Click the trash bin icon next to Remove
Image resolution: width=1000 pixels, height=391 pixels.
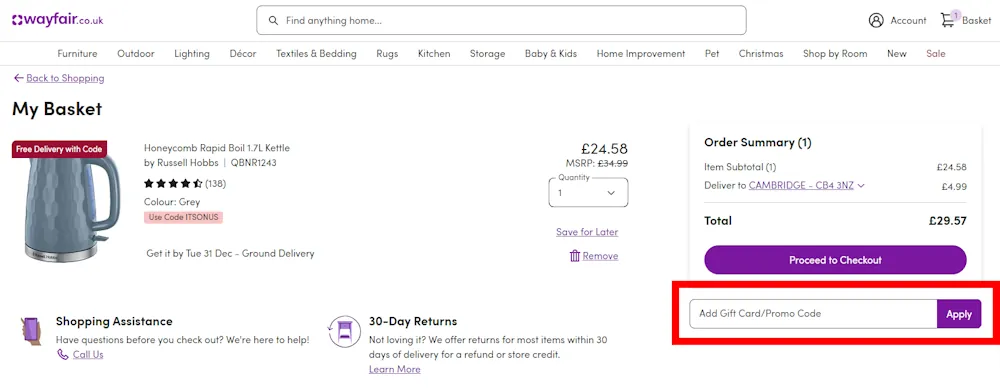[x=575, y=256]
